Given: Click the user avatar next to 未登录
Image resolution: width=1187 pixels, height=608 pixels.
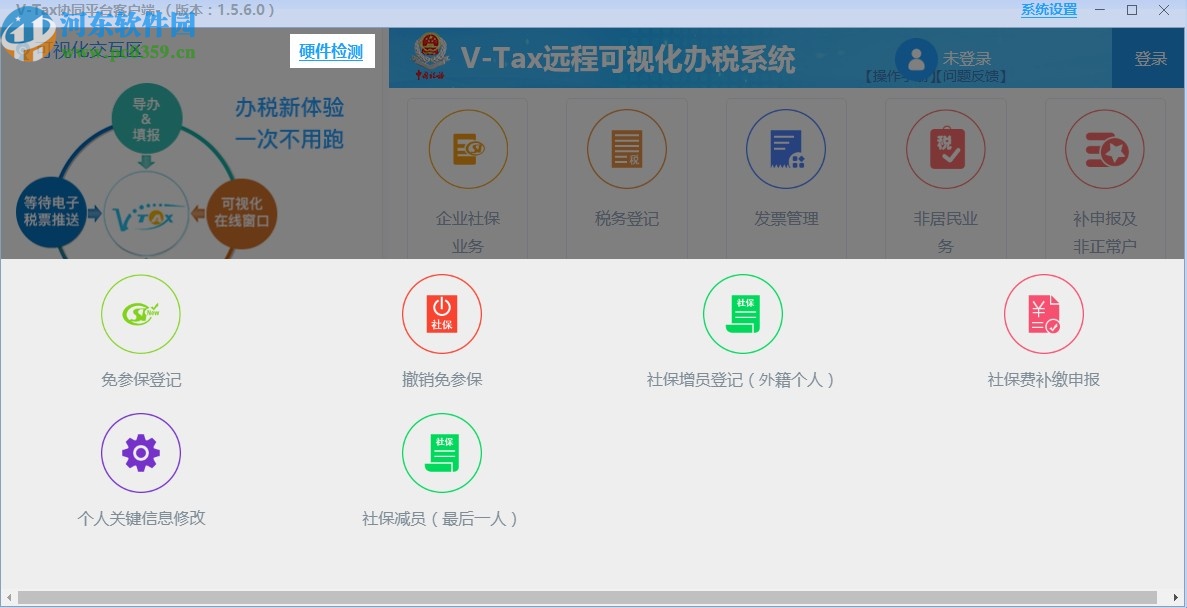Looking at the screenshot, I should point(916,58).
